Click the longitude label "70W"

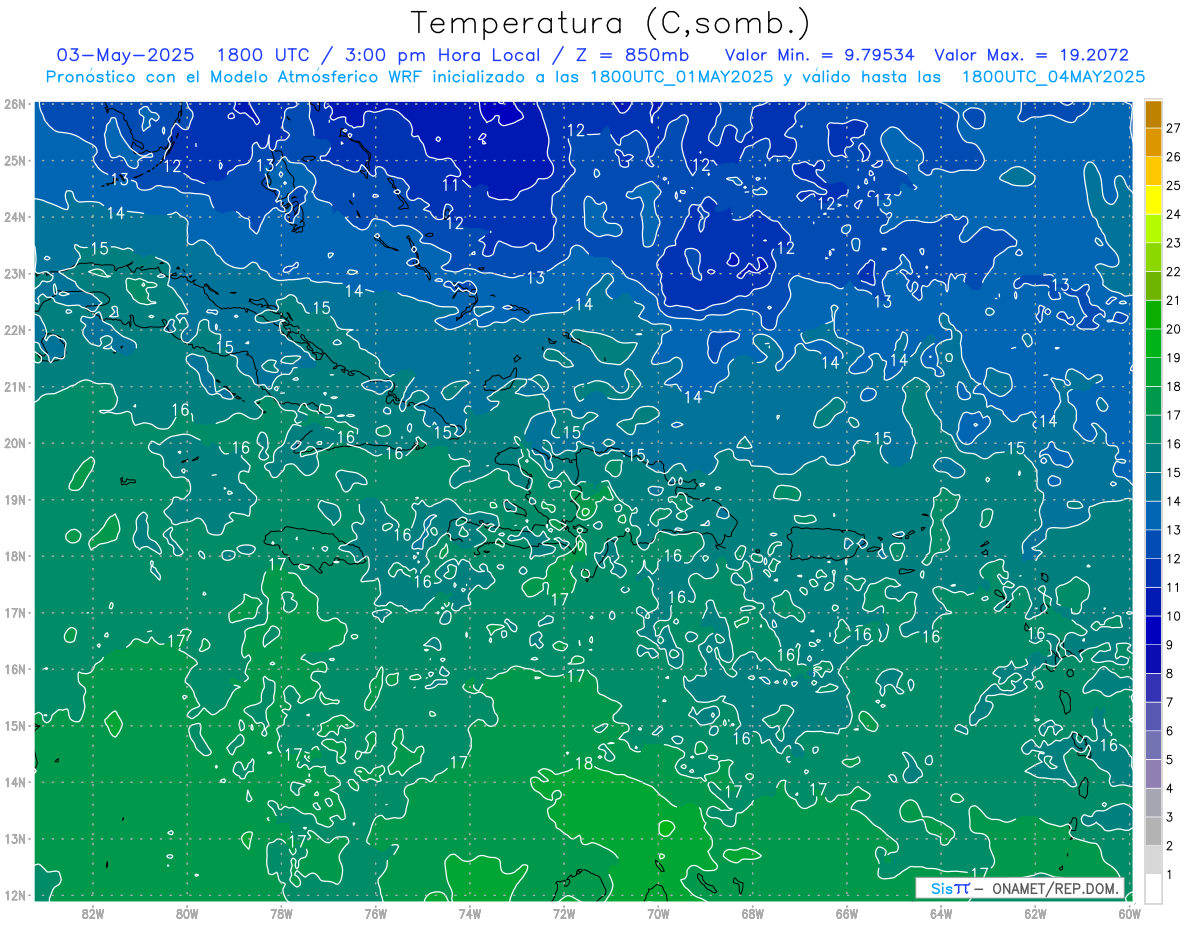pos(658,913)
